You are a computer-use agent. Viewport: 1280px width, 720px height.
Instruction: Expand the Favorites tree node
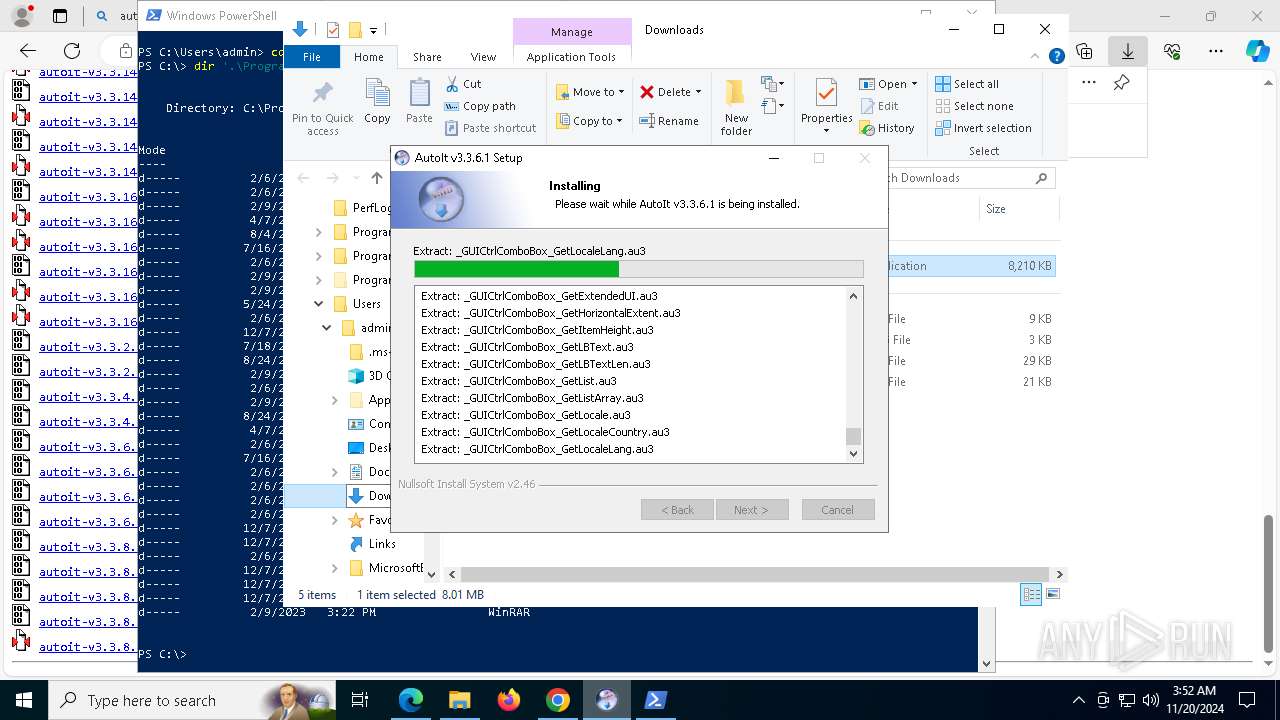pos(335,520)
